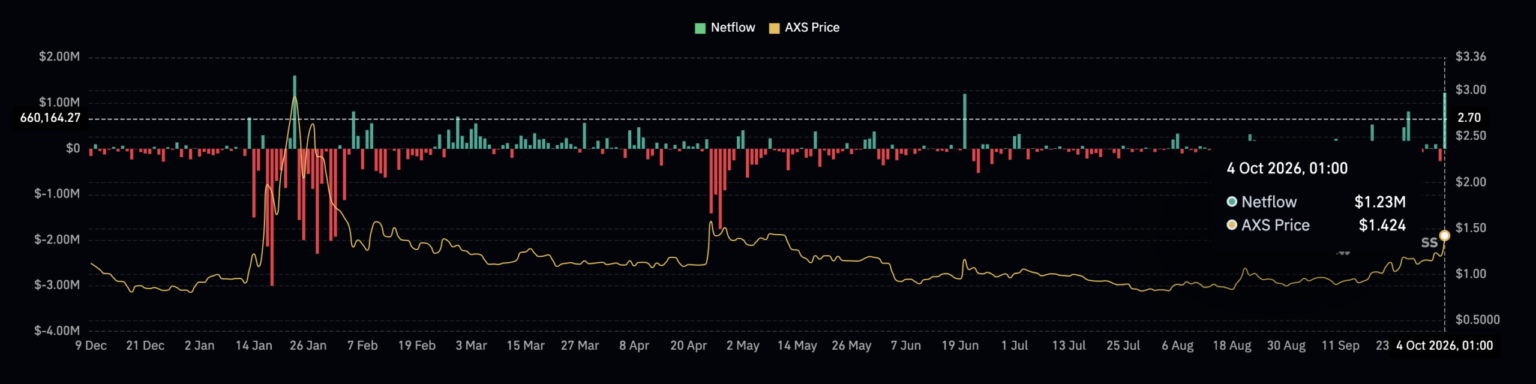Viewport: 1536px width, 384px height.
Task: Click the '3 Mar' x-axis label
Action: (471, 346)
